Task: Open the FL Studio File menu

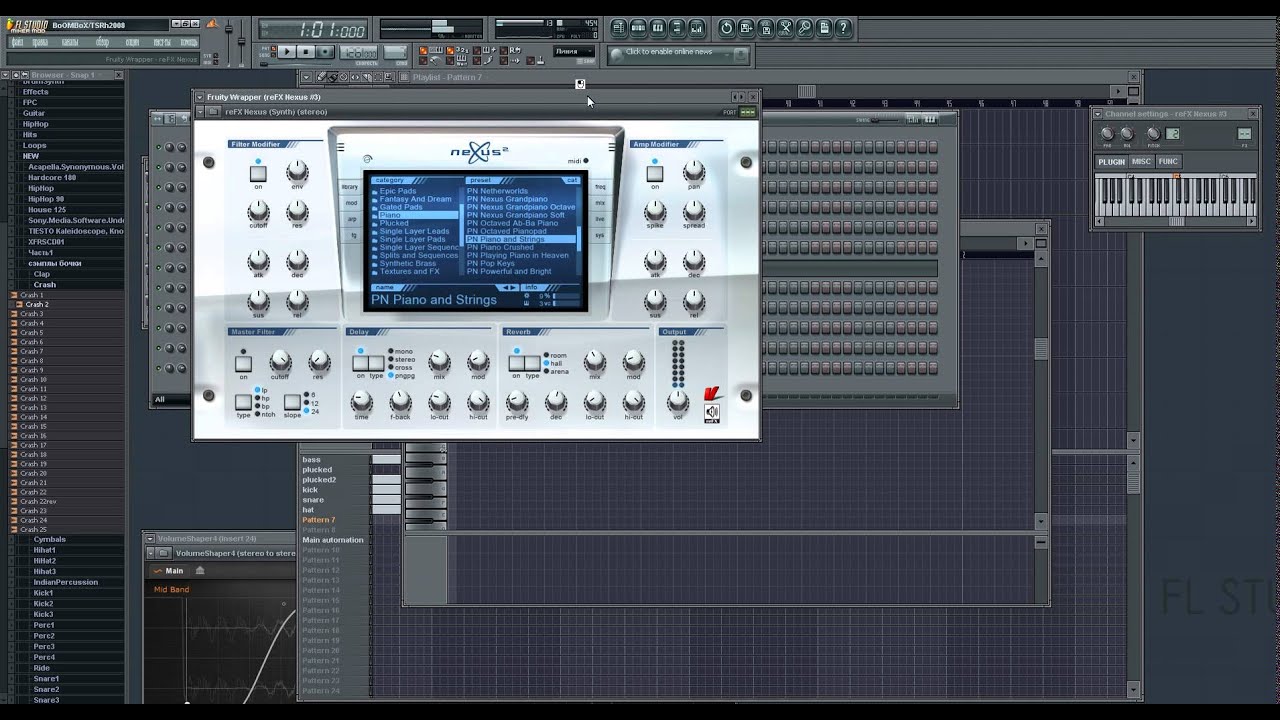Action: pyautogui.click(x=17, y=42)
